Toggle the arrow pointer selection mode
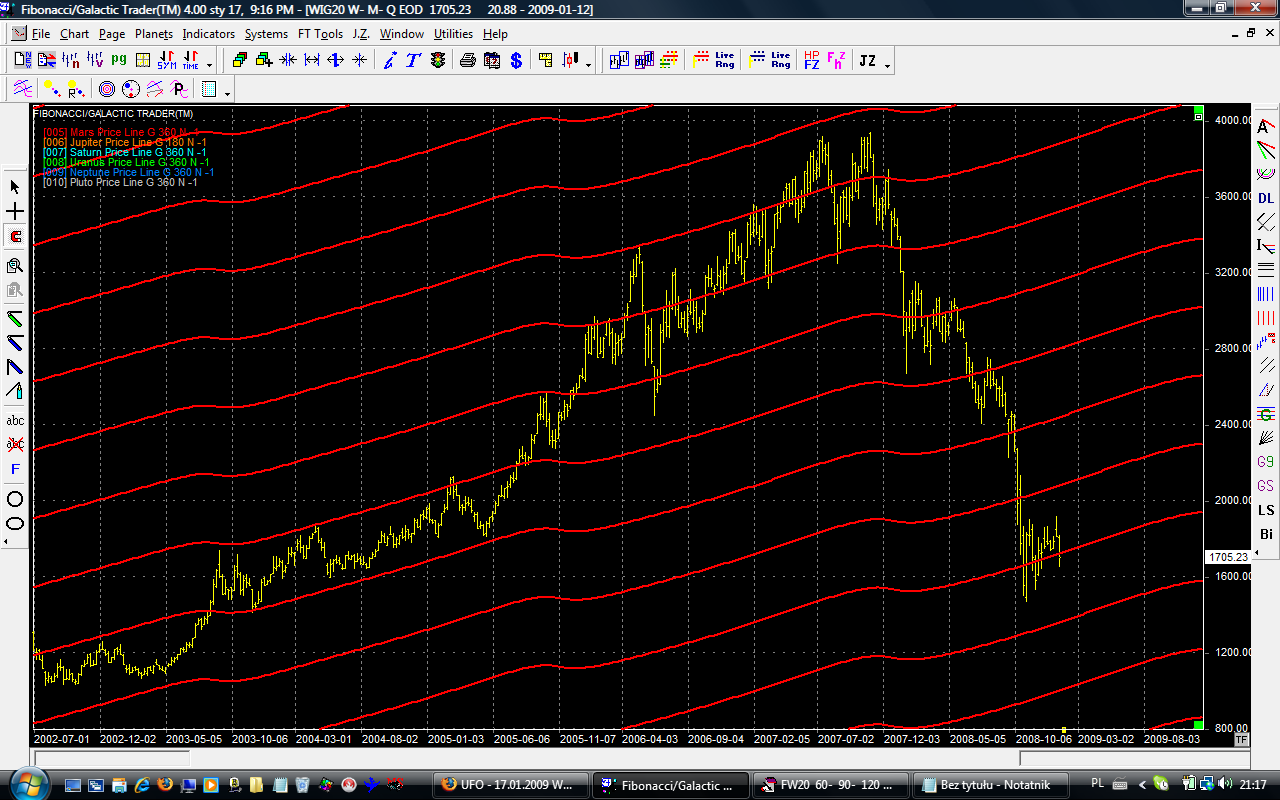 (15, 187)
